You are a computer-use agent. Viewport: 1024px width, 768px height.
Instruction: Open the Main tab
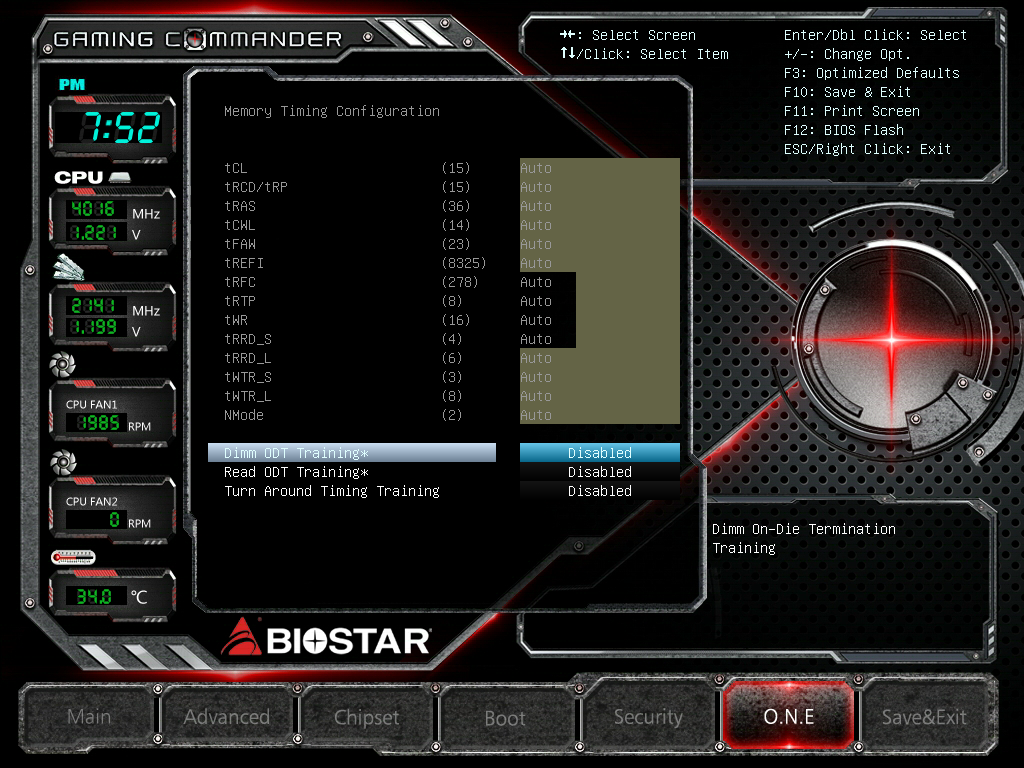(x=89, y=716)
